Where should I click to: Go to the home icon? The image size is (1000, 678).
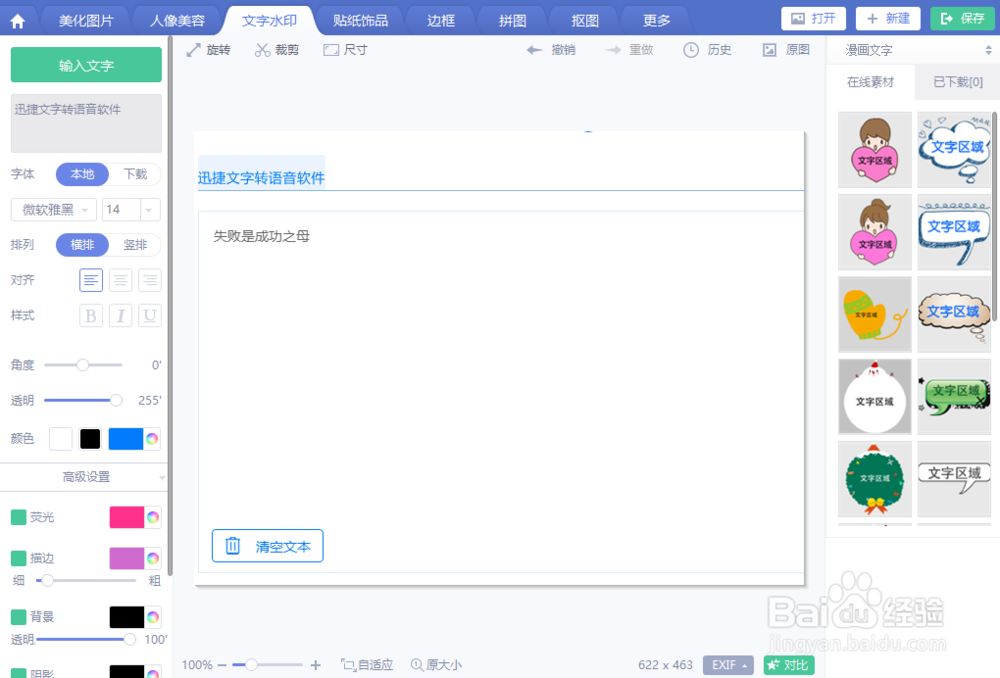17,21
